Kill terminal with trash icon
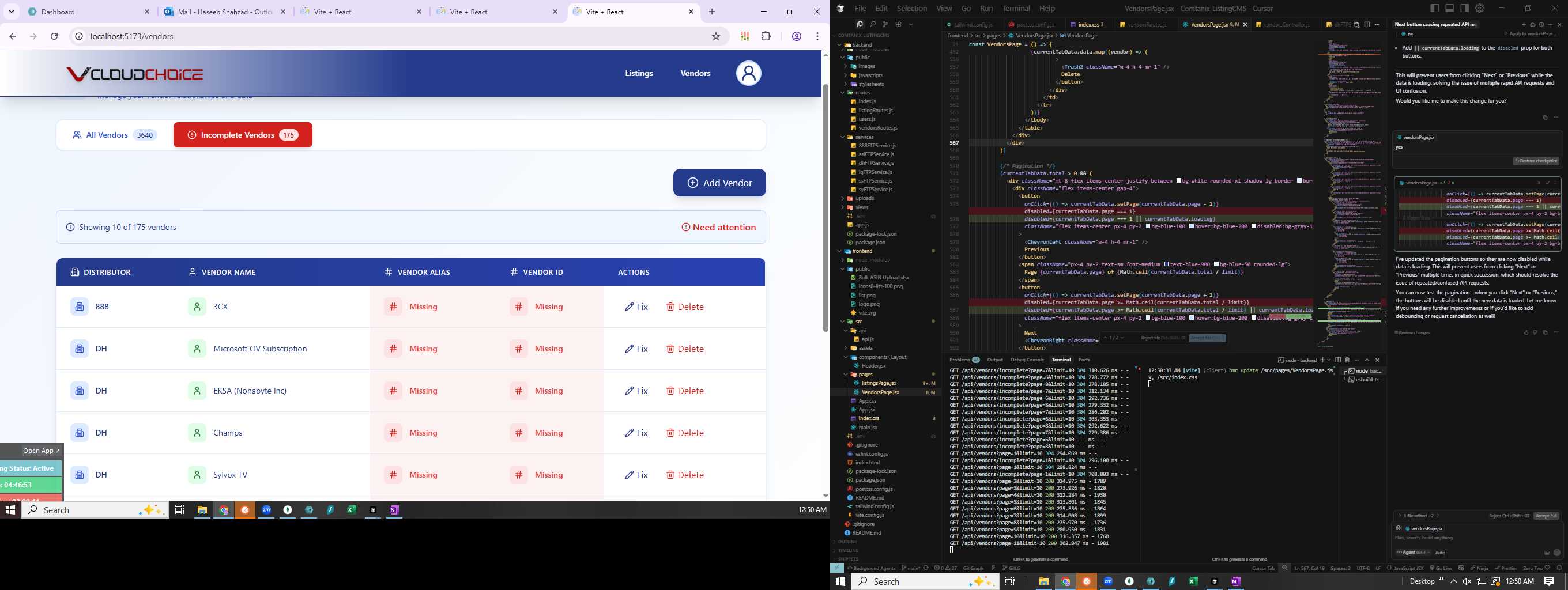This screenshot has height=590, width=1568. [1347, 360]
